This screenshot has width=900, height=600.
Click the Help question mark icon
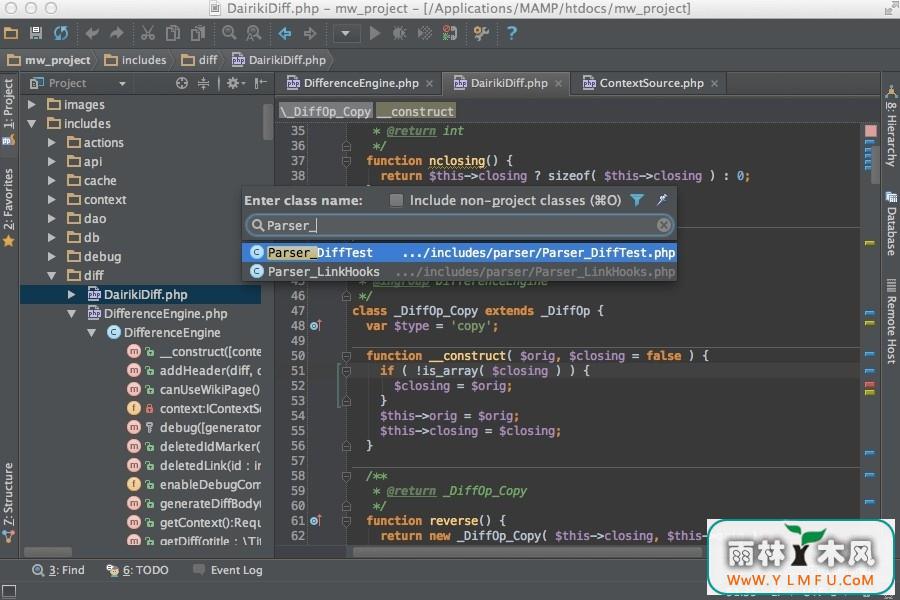coord(511,33)
